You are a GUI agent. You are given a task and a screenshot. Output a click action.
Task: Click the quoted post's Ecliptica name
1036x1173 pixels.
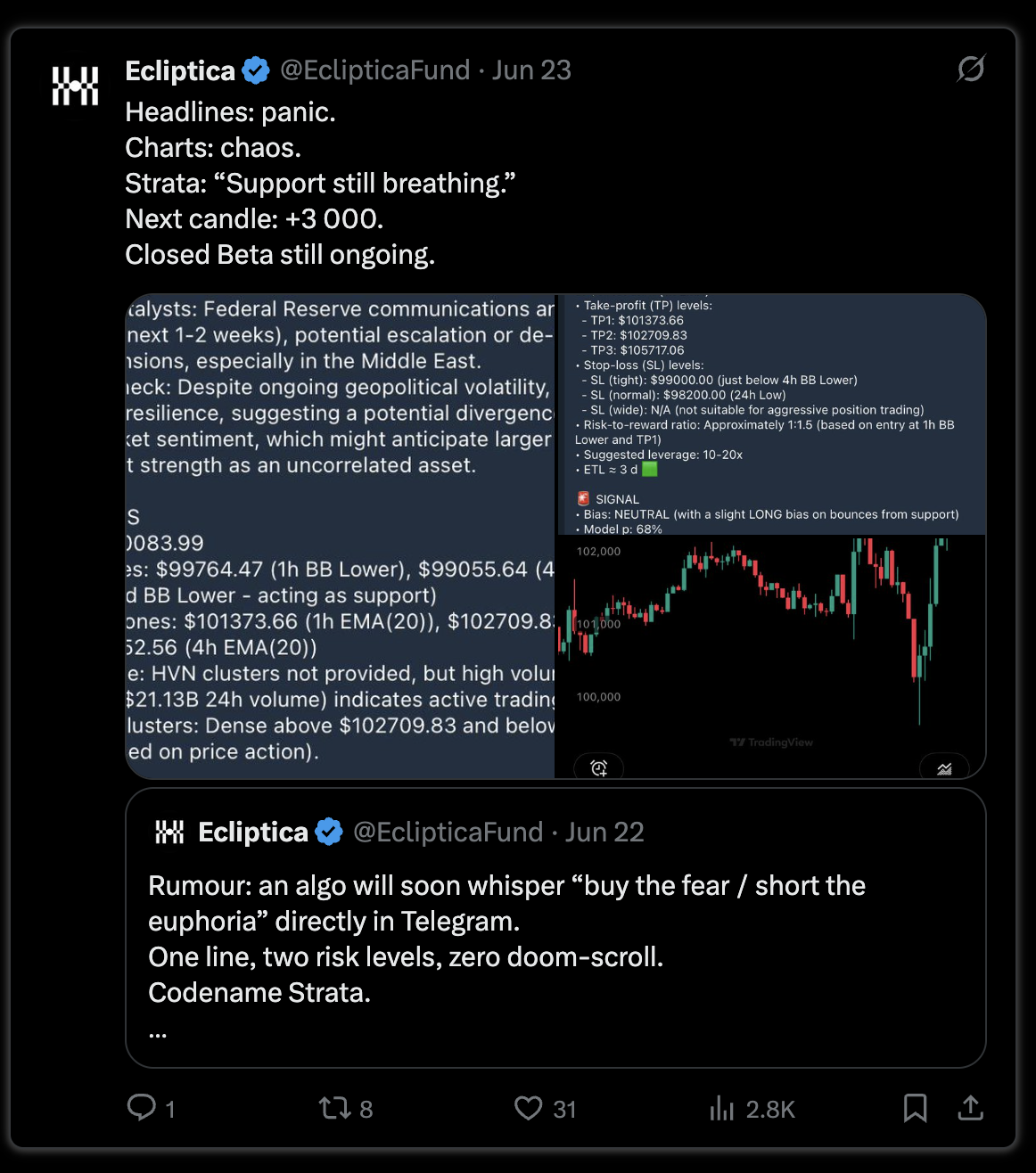point(253,833)
